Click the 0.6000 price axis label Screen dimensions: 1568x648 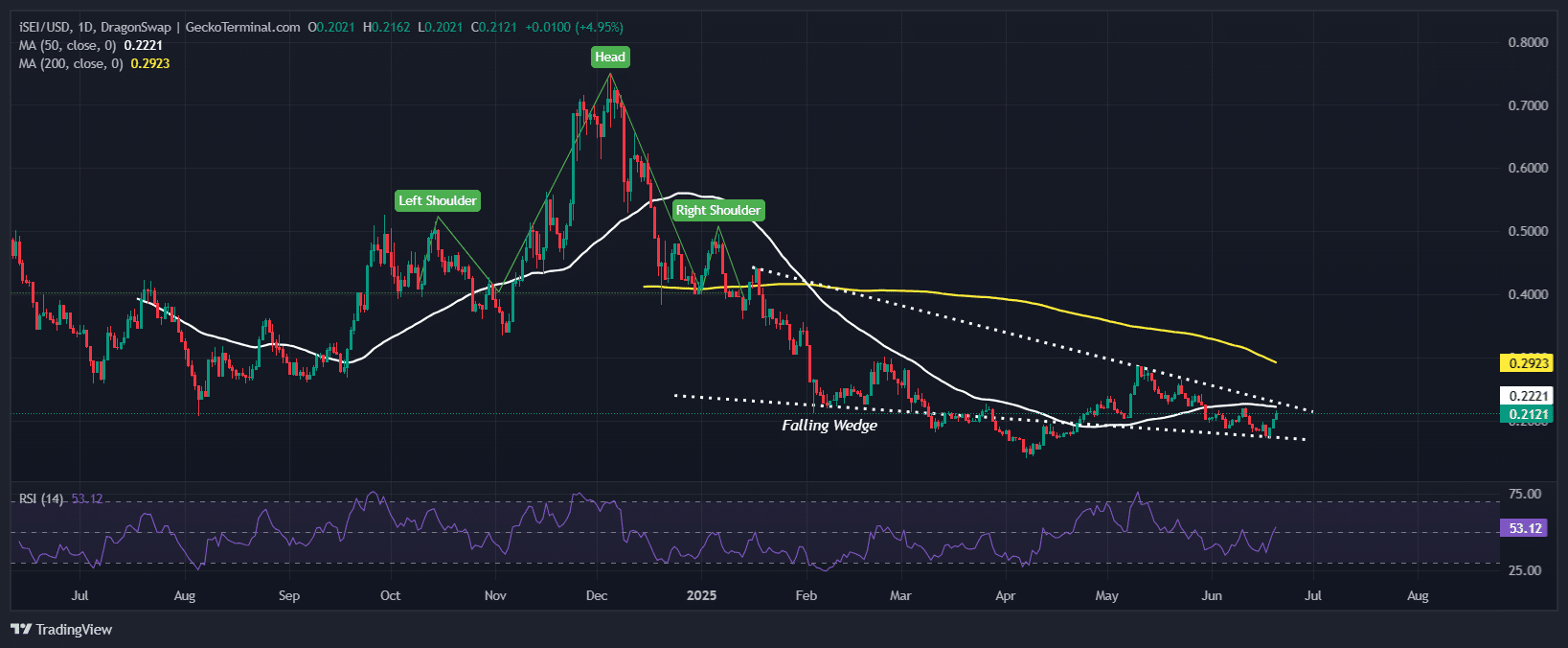tap(1528, 168)
